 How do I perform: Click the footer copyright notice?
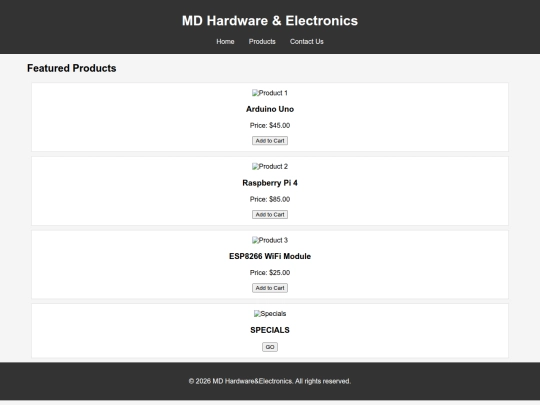270,381
